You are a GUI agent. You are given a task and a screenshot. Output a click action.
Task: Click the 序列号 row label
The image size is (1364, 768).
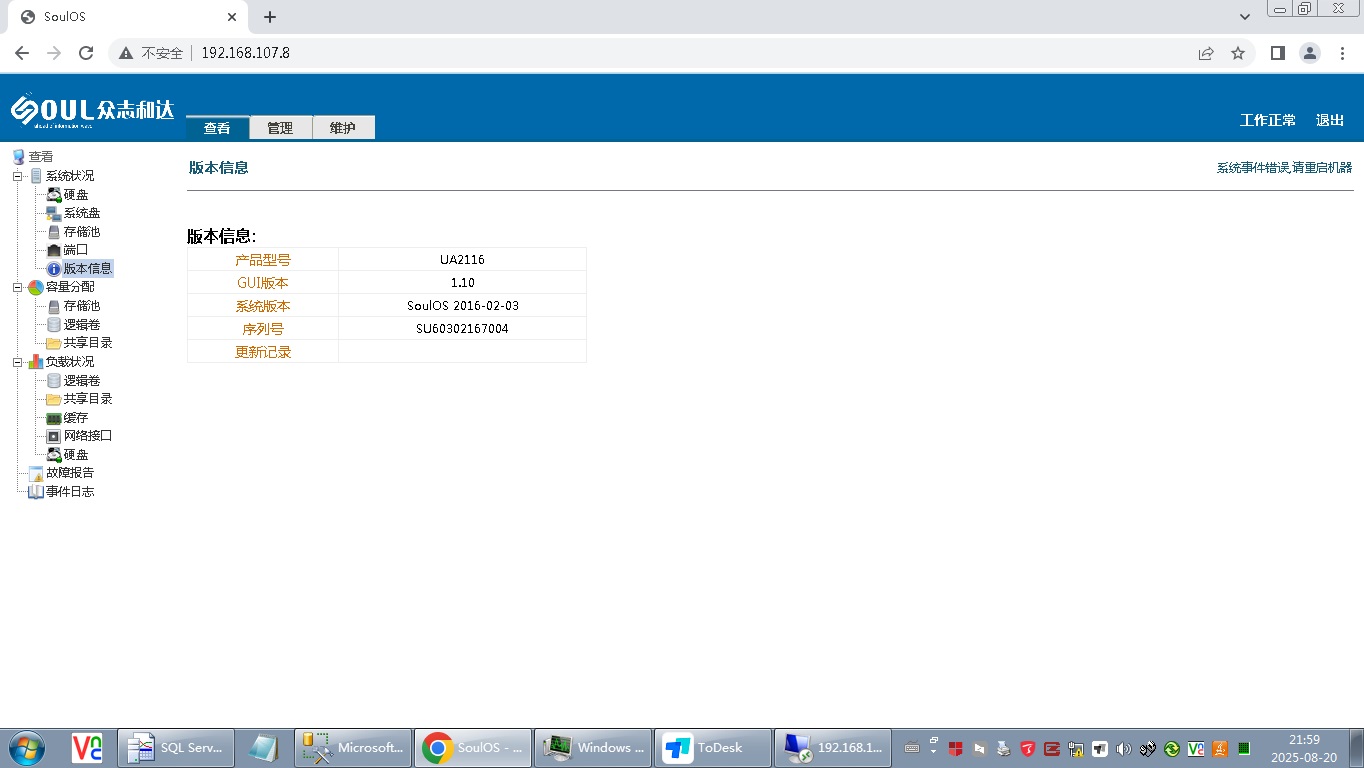[263, 329]
